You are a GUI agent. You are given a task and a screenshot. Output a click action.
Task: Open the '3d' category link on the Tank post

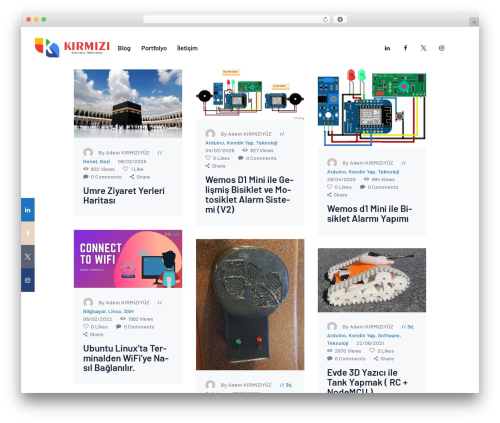click(x=410, y=327)
